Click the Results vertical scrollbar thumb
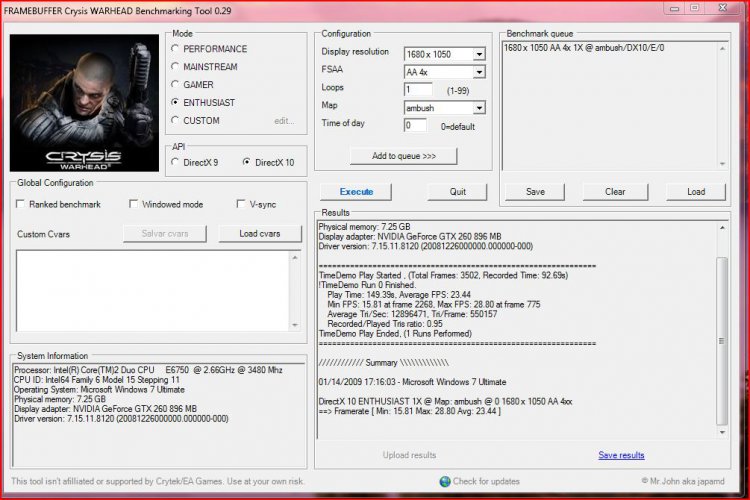This screenshot has width=750, height=500. 722,341
